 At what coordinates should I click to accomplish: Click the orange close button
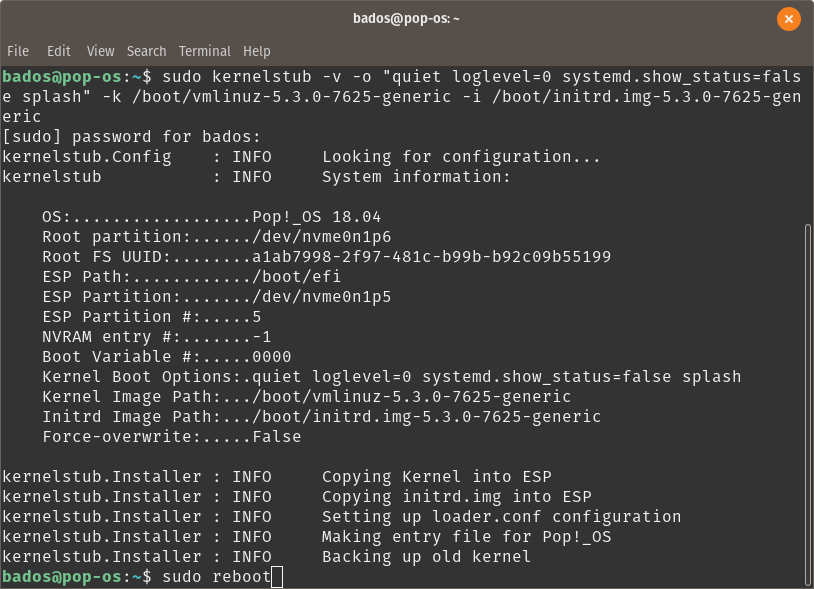click(x=789, y=18)
